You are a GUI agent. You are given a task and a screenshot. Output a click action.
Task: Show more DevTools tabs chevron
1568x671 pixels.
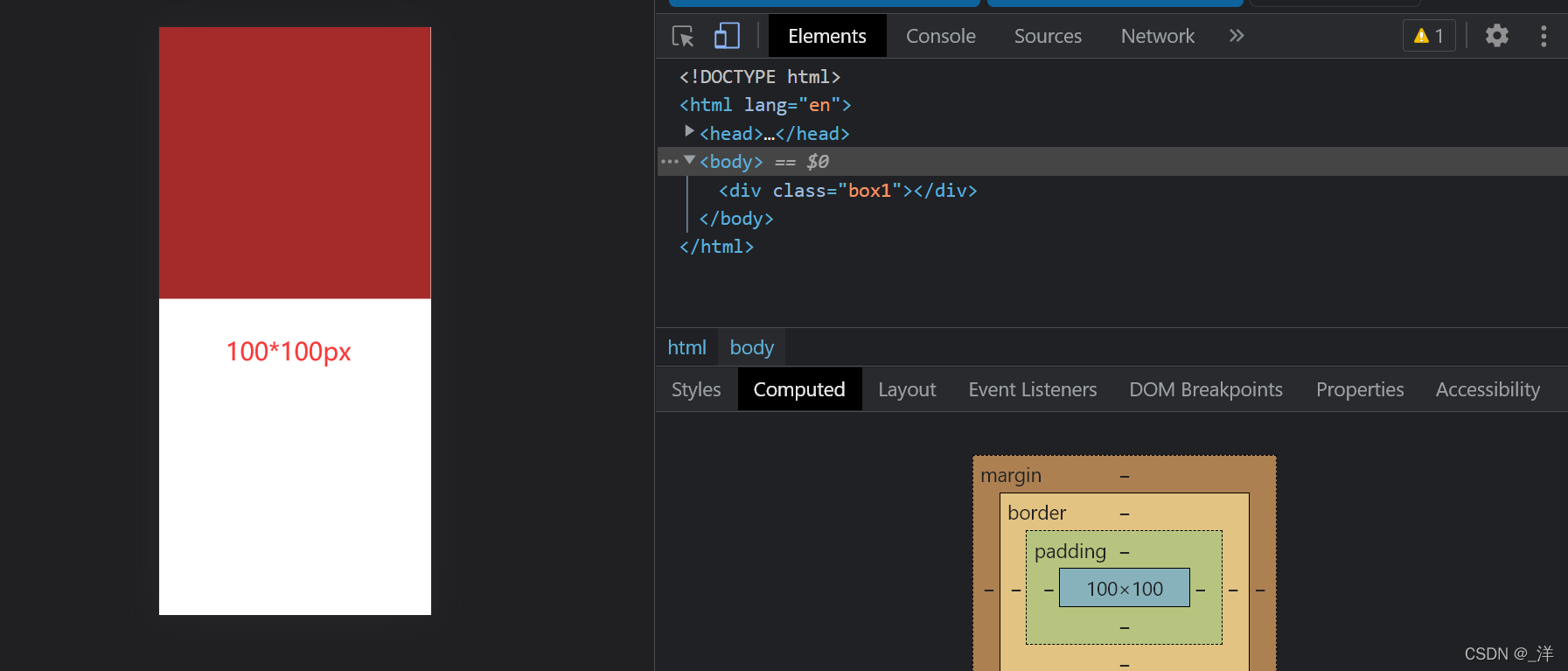[x=1236, y=36]
